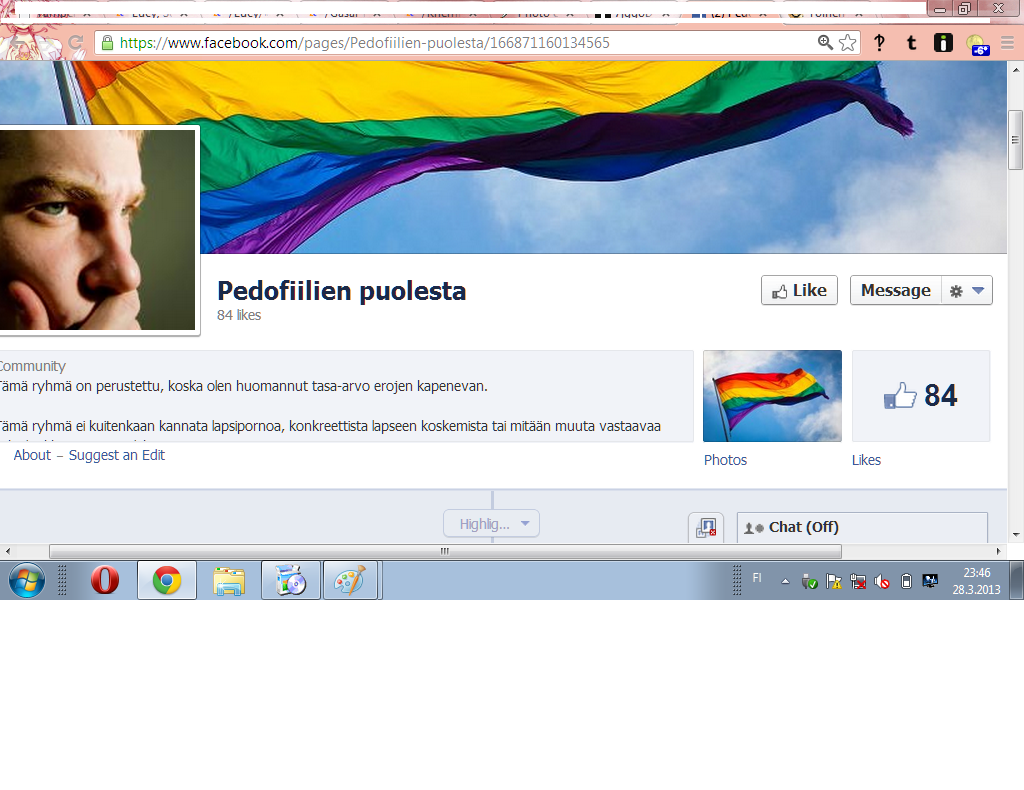
Task: Open the Likes link under the 84 box
Action: coord(866,460)
